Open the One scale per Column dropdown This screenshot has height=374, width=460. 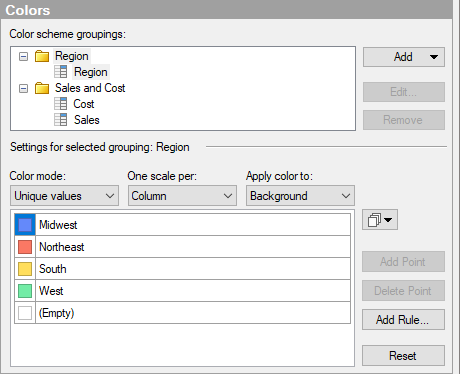(x=182, y=196)
